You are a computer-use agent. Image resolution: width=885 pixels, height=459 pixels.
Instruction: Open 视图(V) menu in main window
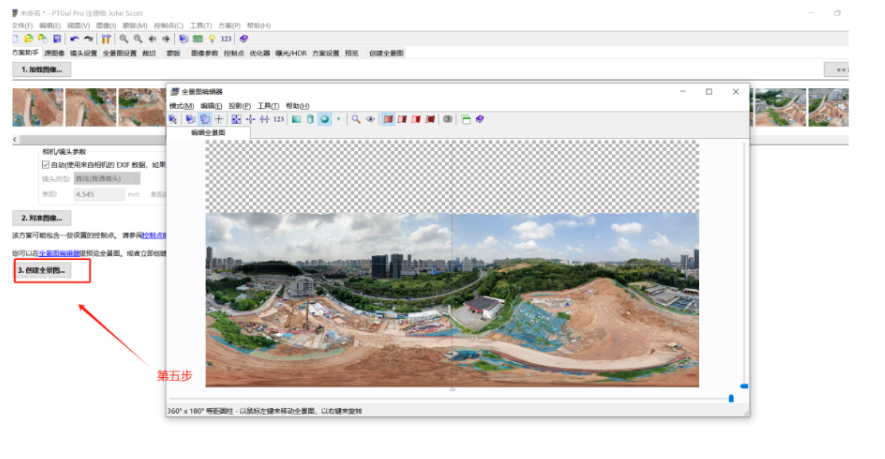pos(78,25)
